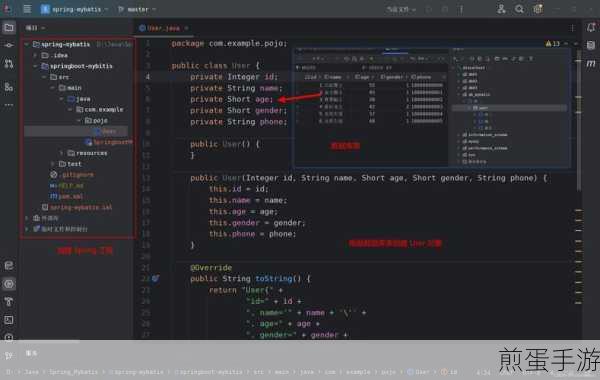The height and width of the screenshot is (380, 600).
Task: Click the Search Everywhere magnifier icon
Action: point(519,9)
